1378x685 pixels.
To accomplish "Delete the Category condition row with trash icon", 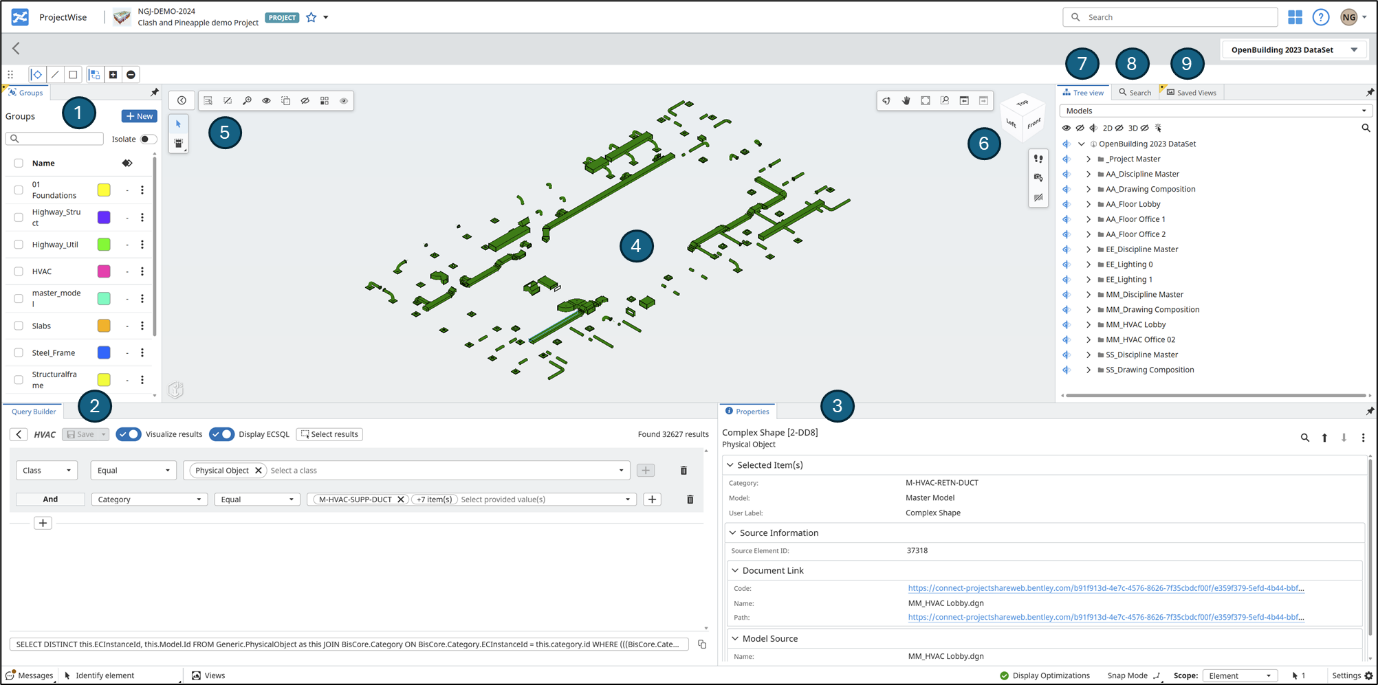I will [690, 499].
